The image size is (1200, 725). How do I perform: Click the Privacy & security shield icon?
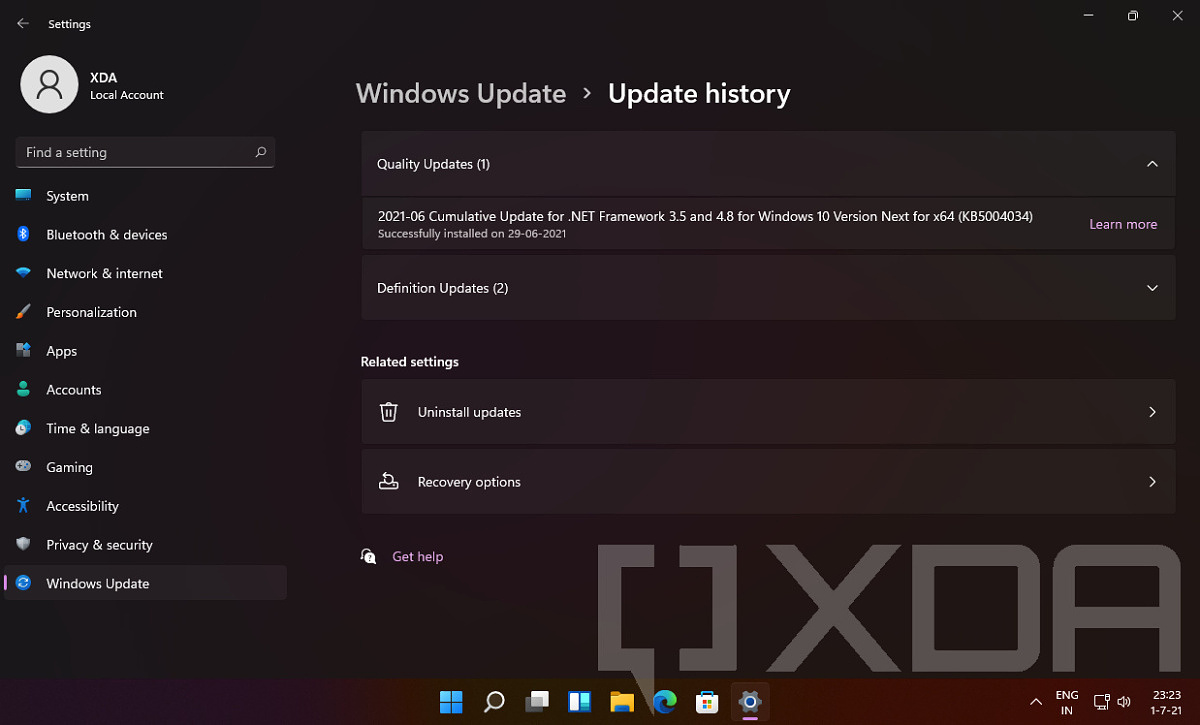(x=23, y=545)
